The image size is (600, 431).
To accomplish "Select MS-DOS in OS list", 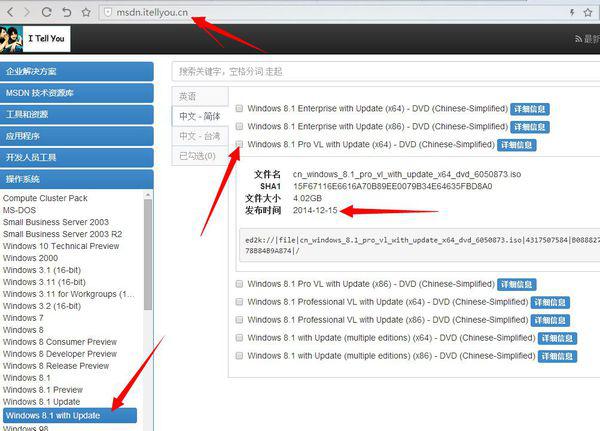I will click(20, 210).
